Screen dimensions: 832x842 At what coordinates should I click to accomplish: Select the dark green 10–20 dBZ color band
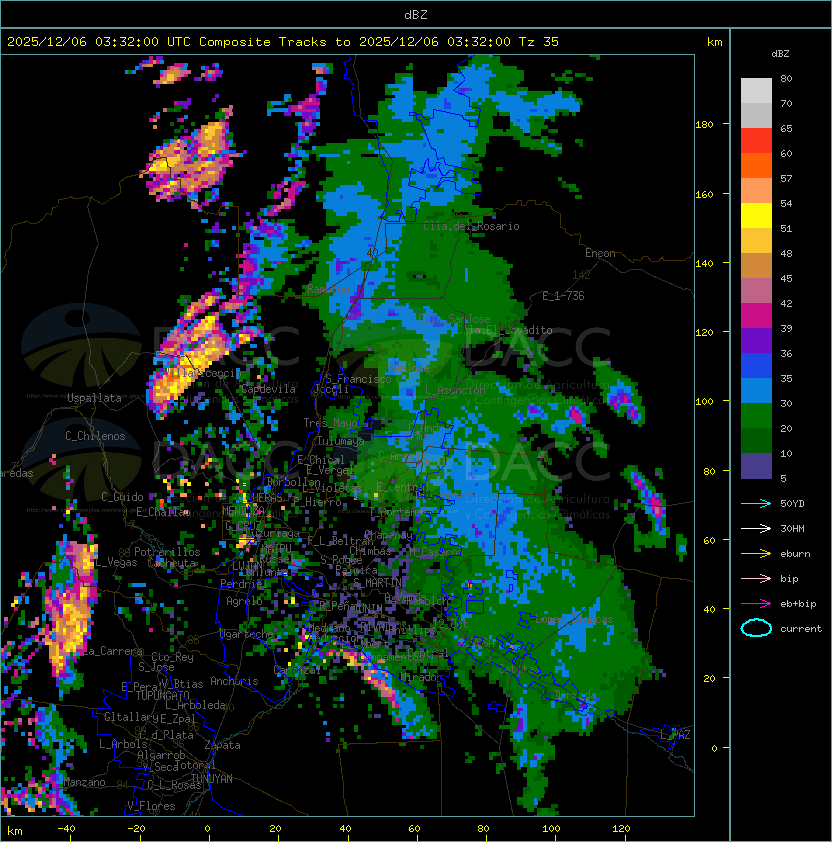pyautogui.click(x=756, y=441)
